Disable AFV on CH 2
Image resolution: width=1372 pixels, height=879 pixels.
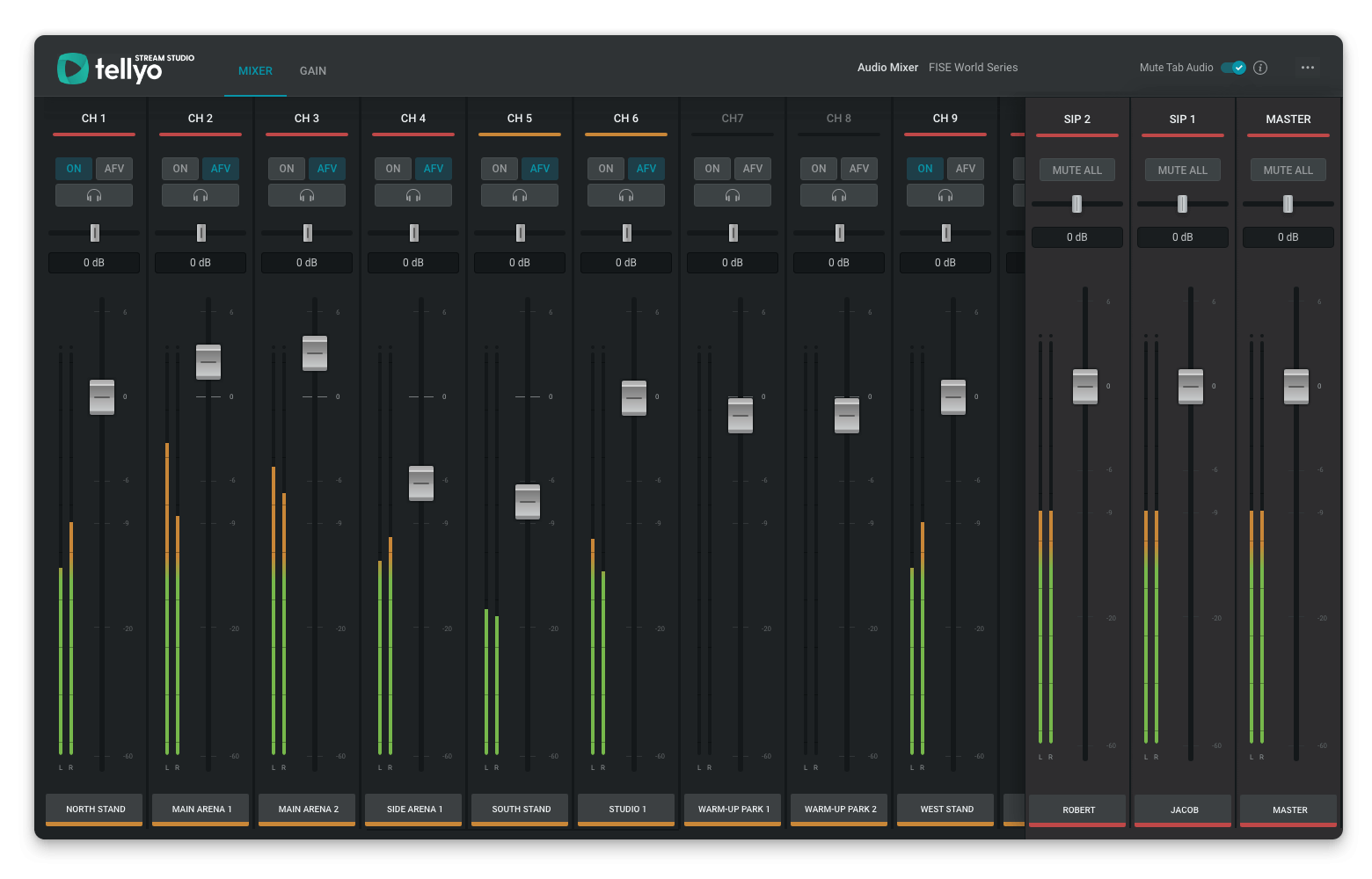(221, 169)
